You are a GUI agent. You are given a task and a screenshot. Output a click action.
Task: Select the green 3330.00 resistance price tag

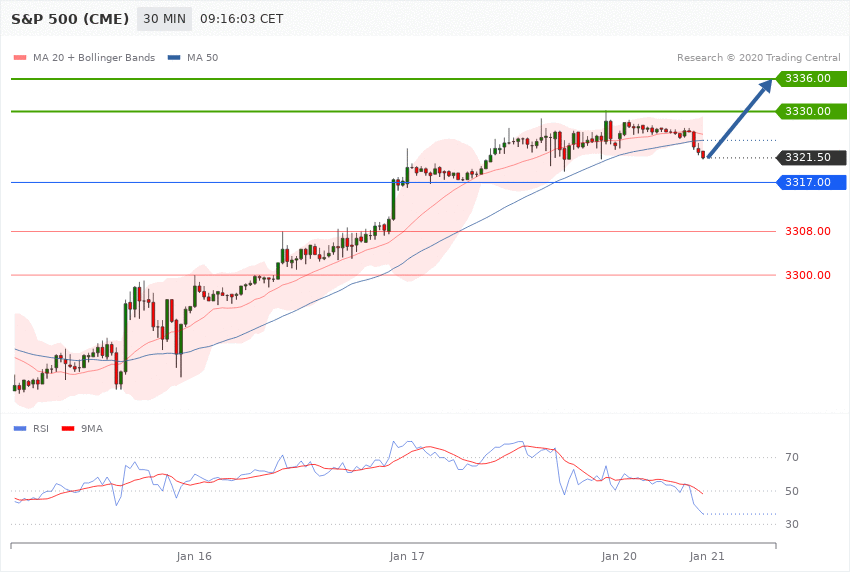(x=811, y=111)
